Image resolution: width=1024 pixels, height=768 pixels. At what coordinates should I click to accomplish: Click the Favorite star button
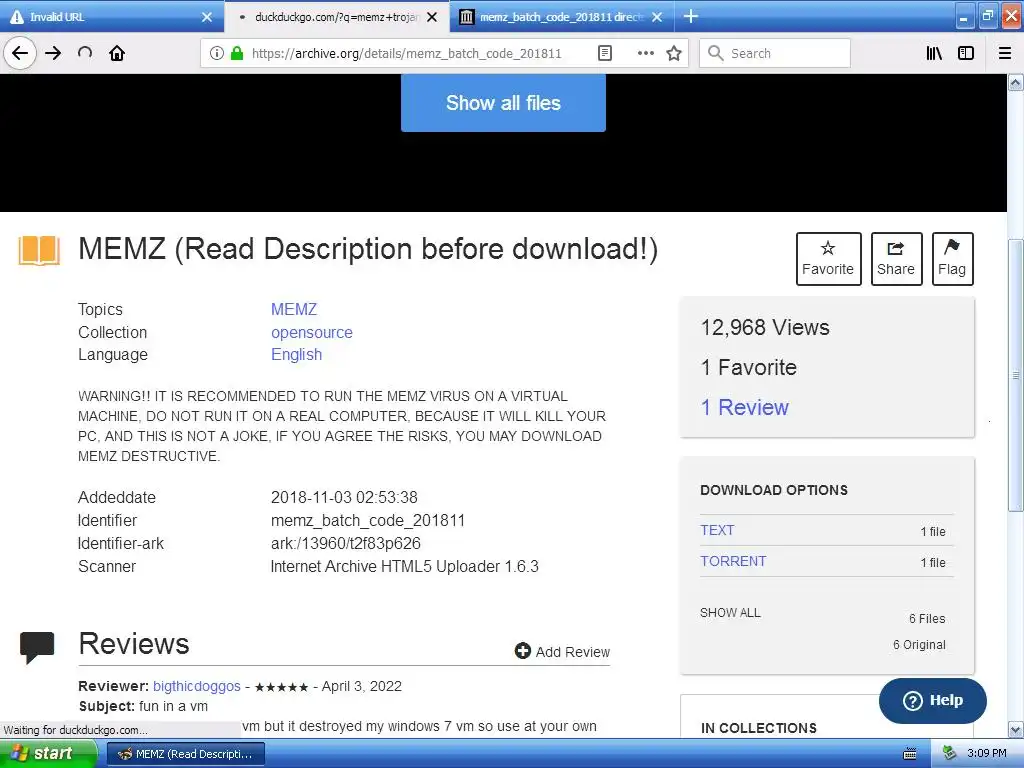[828, 259]
